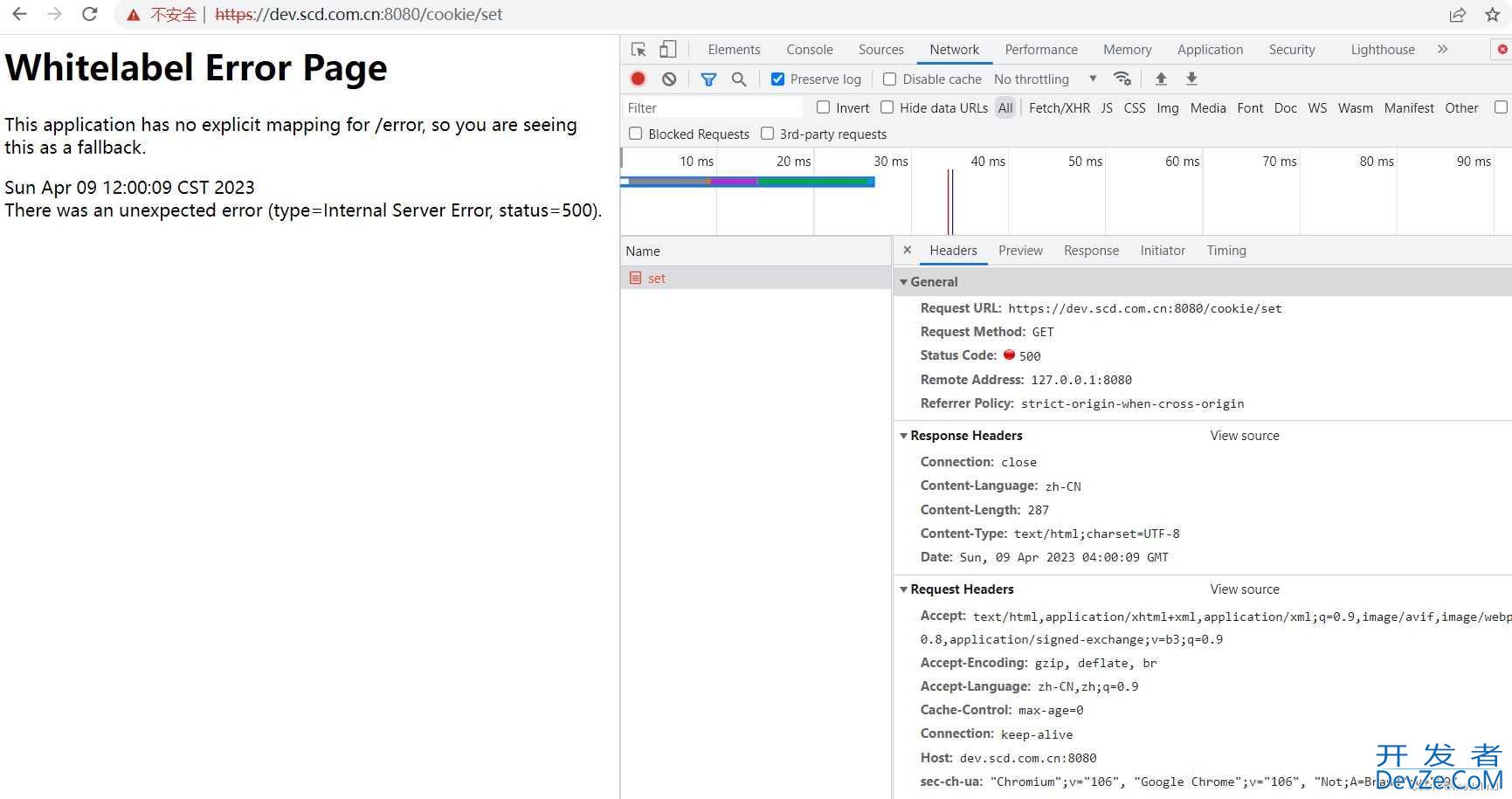Show the Initiator tab of request
The image size is (1512, 799).
(1163, 250)
